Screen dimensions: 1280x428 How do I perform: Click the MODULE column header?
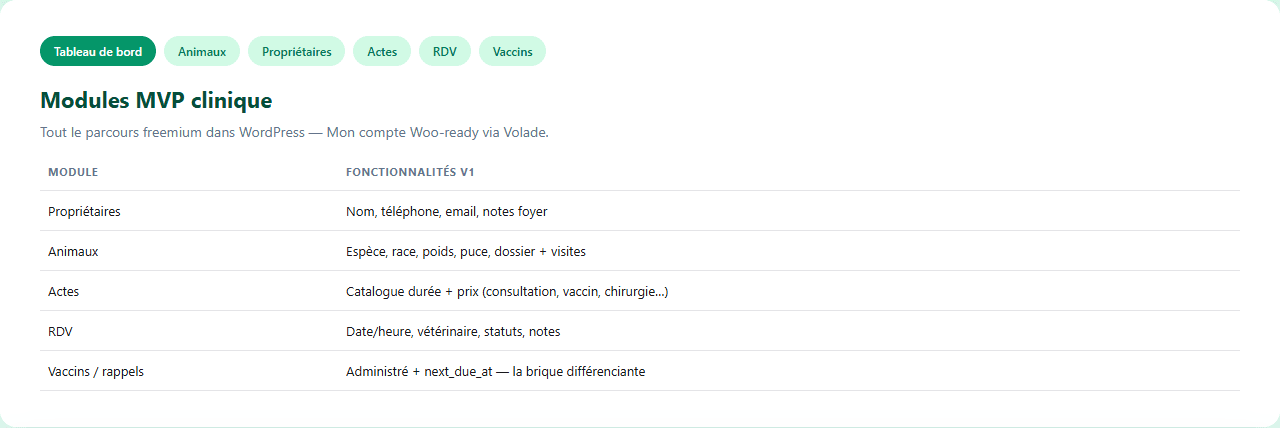coord(73,172)
